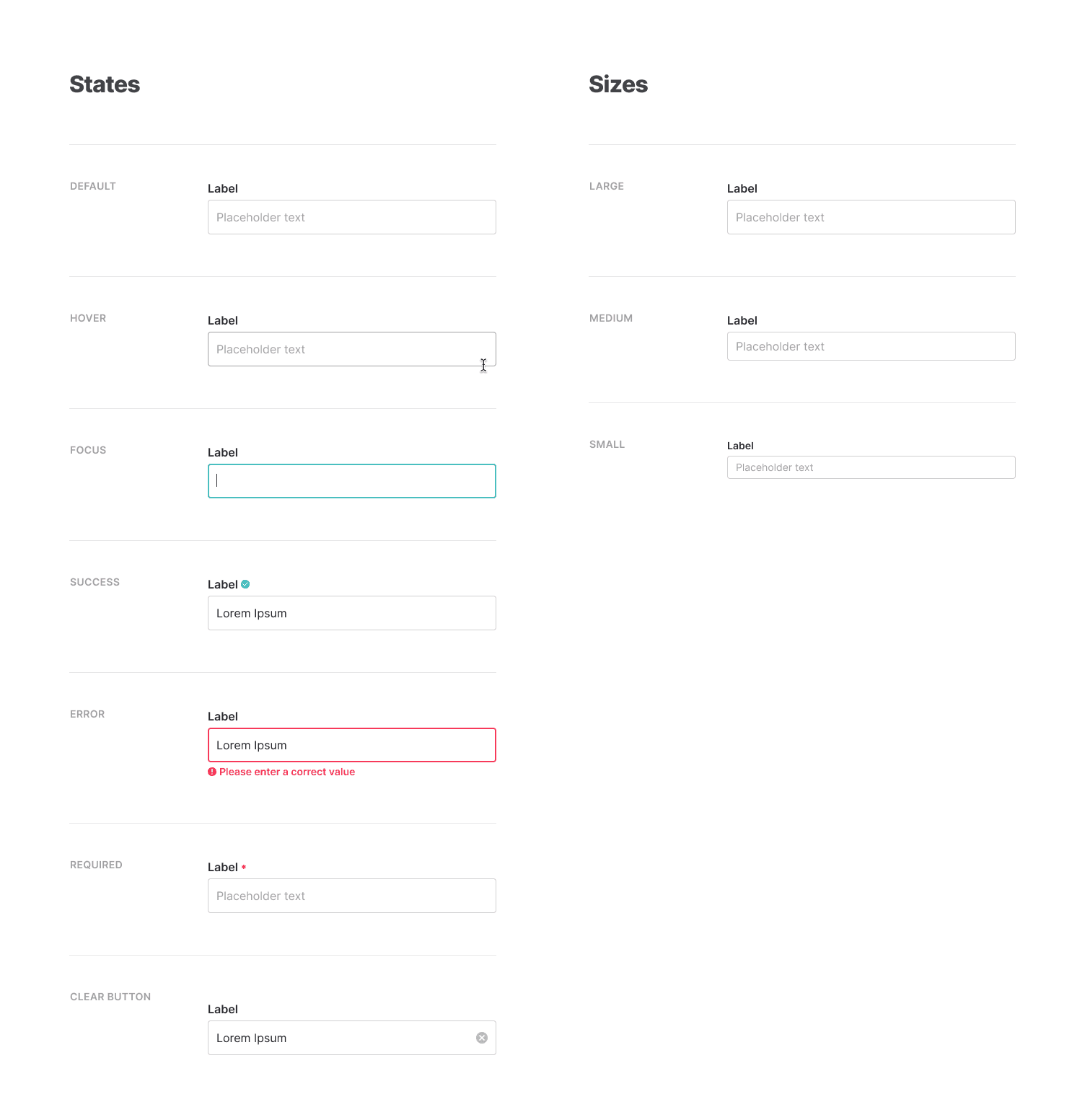The height and width of the screenshot is (1120, 1085).
Task: Click the error message "Please enter a correct value"
Action: point(287,772)
